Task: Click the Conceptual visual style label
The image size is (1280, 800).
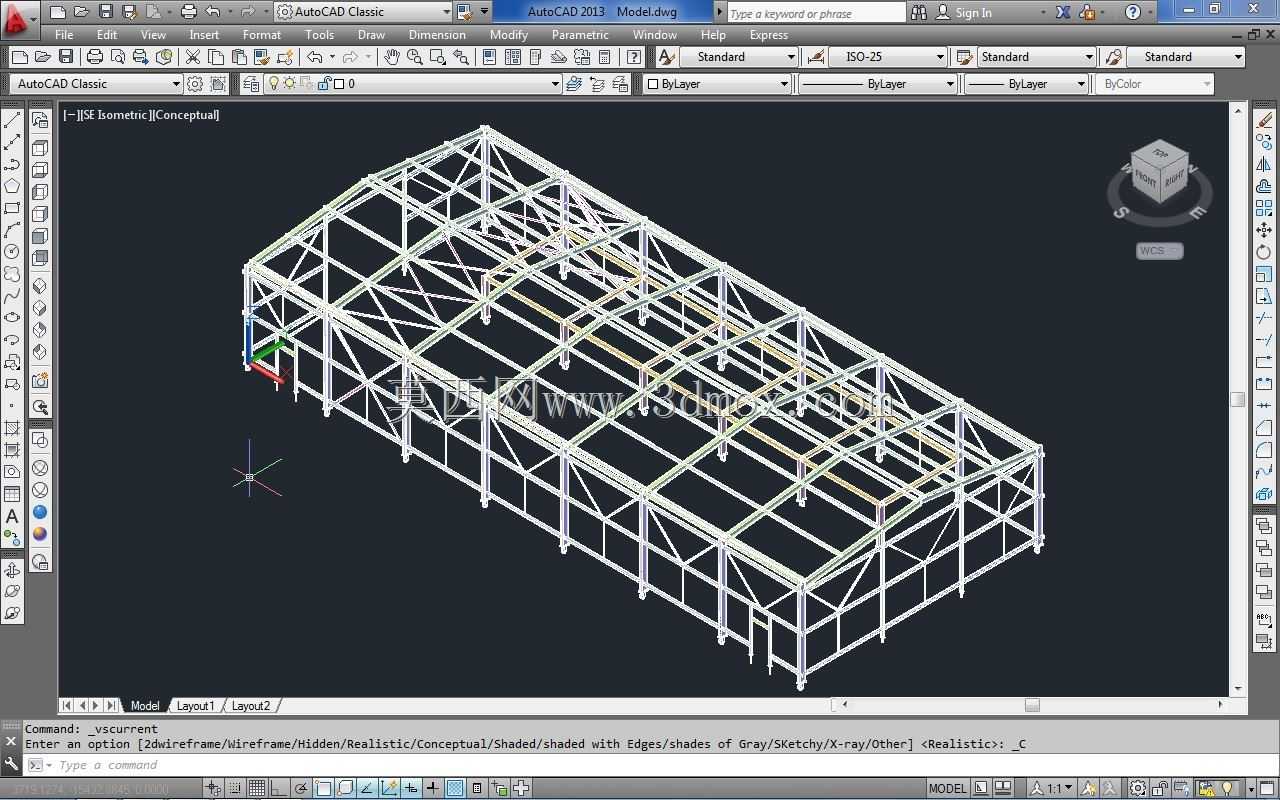Action: point(185,115)
